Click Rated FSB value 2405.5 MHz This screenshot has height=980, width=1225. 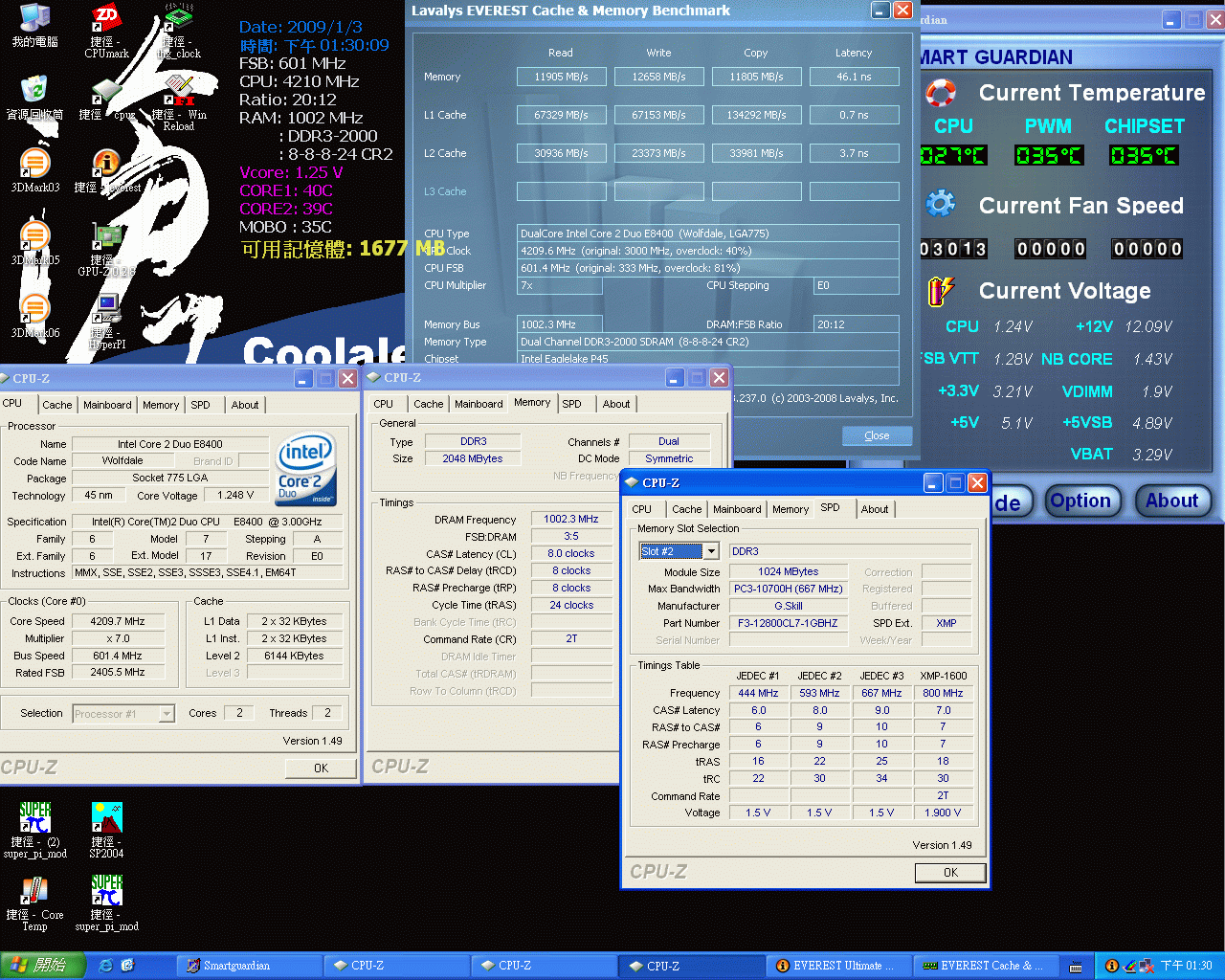coord(118,673)
